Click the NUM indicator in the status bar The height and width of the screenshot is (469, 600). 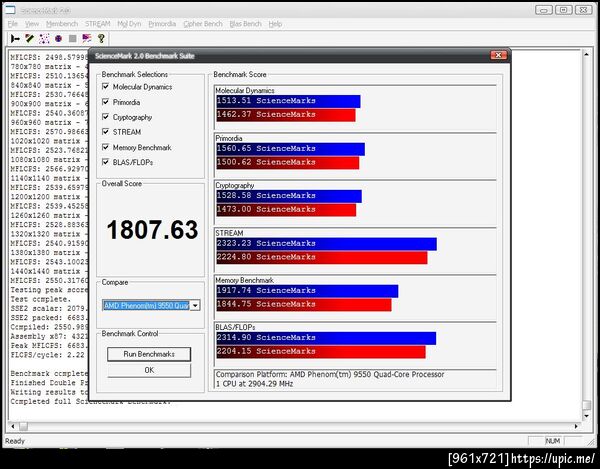[553, 441]
